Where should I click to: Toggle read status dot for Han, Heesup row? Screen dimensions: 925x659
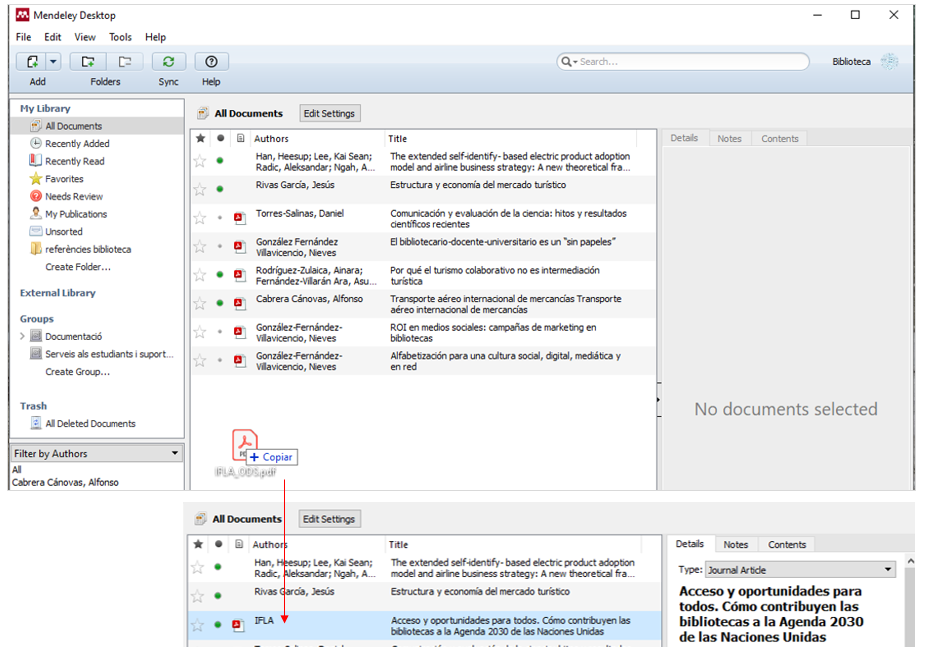click(x=220, y=161)
